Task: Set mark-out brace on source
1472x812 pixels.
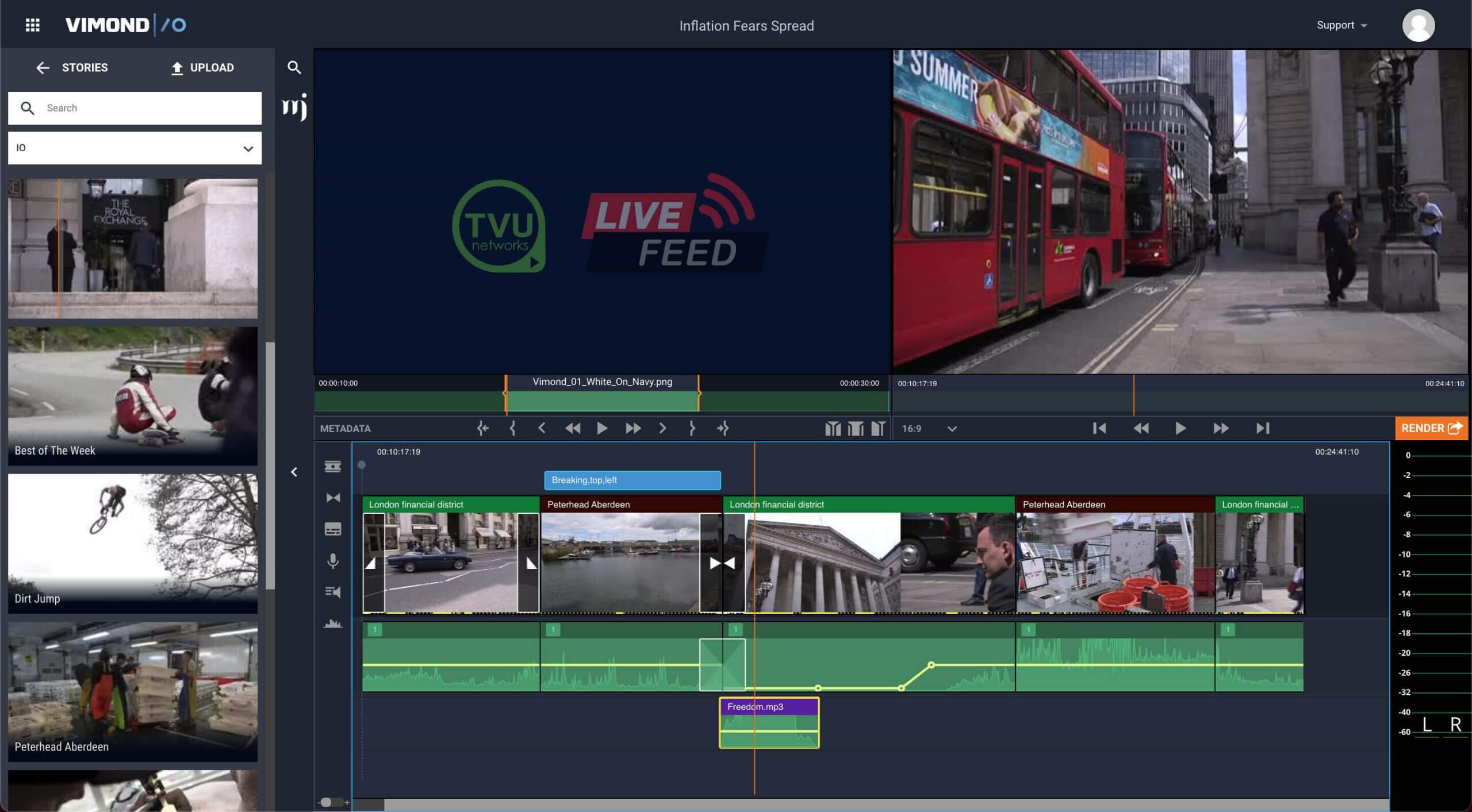Action: (x=692, y=428)
